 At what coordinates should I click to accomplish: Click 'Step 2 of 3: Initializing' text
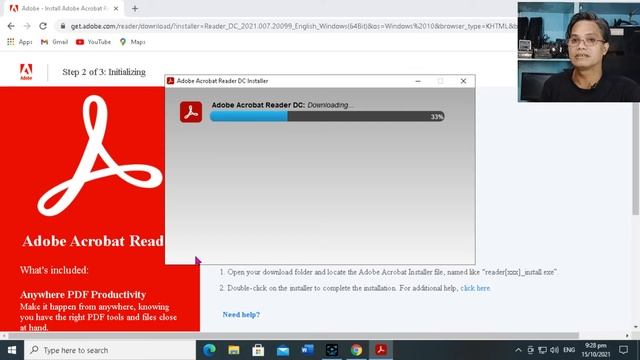[x=104, y=72]
